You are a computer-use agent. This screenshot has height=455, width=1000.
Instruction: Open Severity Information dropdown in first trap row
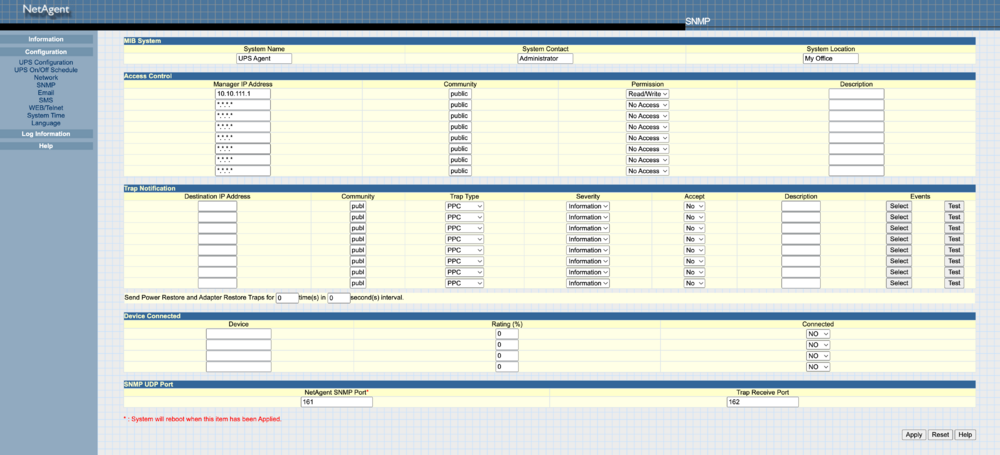tap(588, 206)
